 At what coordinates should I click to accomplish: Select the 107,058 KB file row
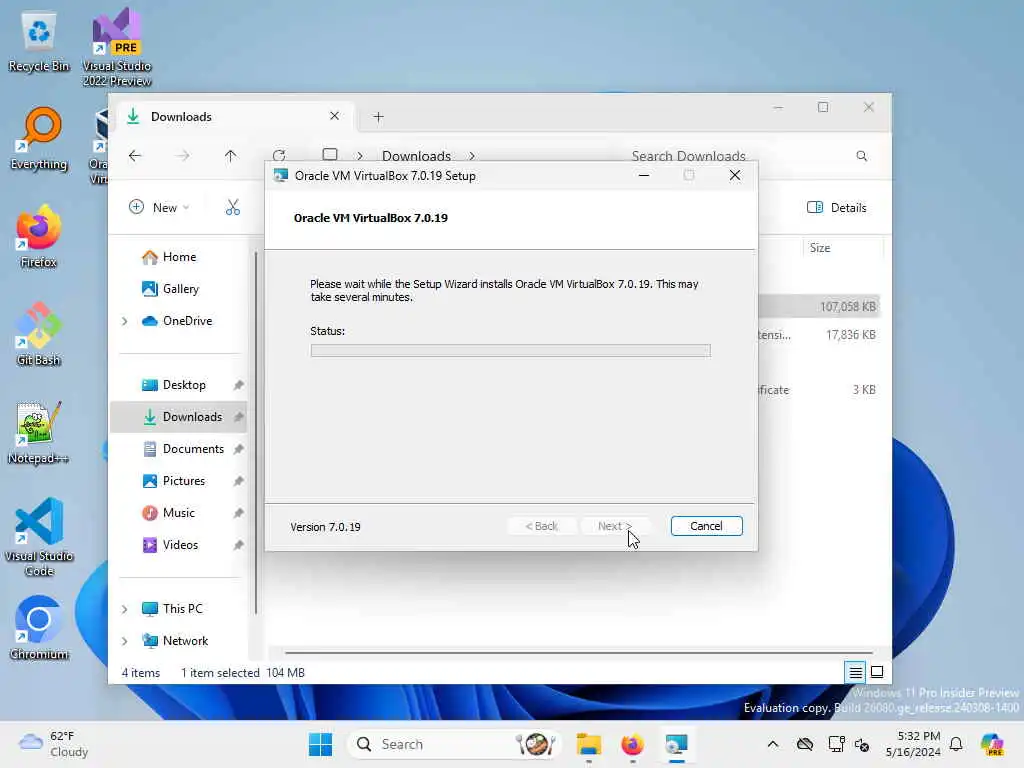click(x=820, y=306)
